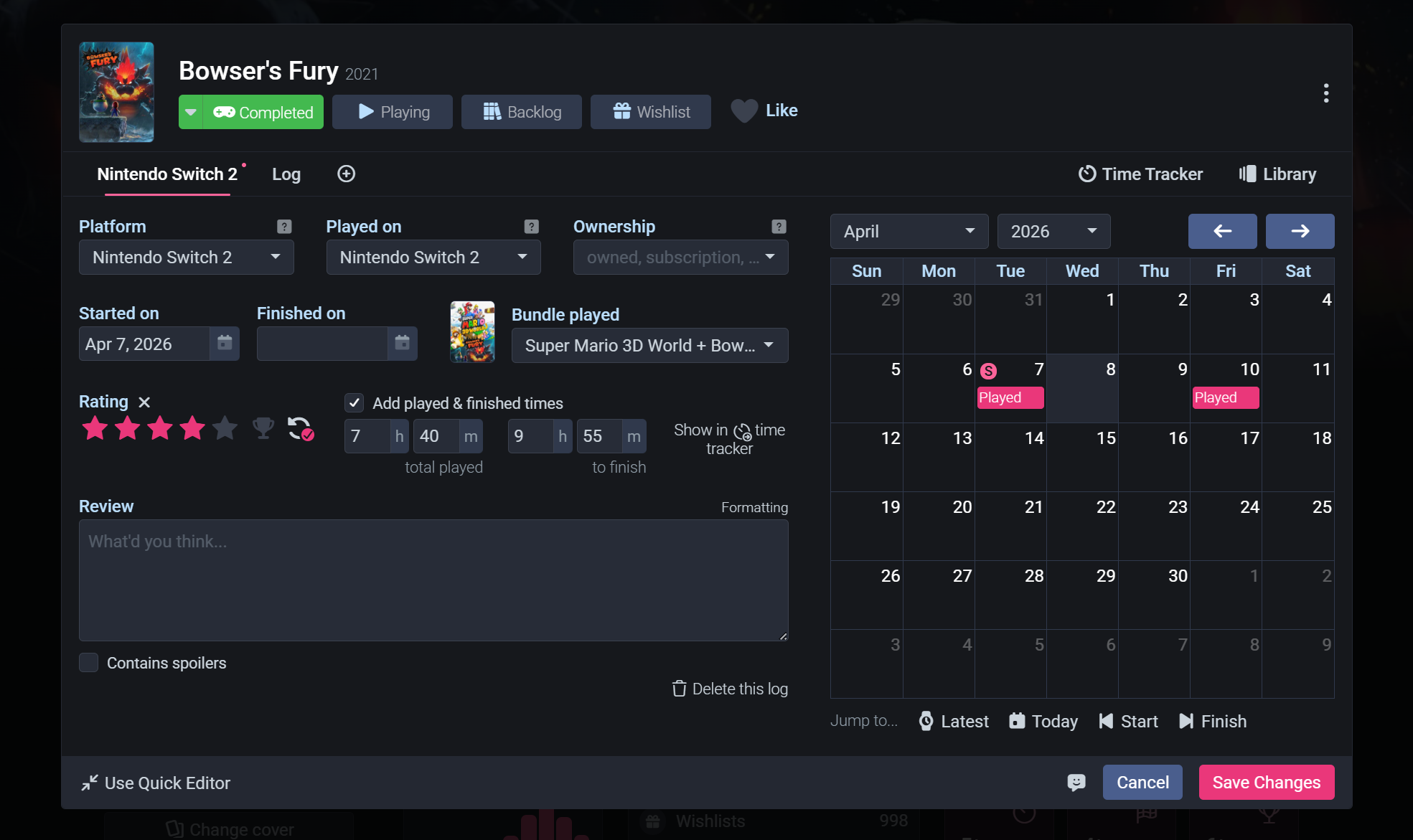Click the emoji feedback icon
The image size is (1413, 840).
click(x=1076, y=782)
